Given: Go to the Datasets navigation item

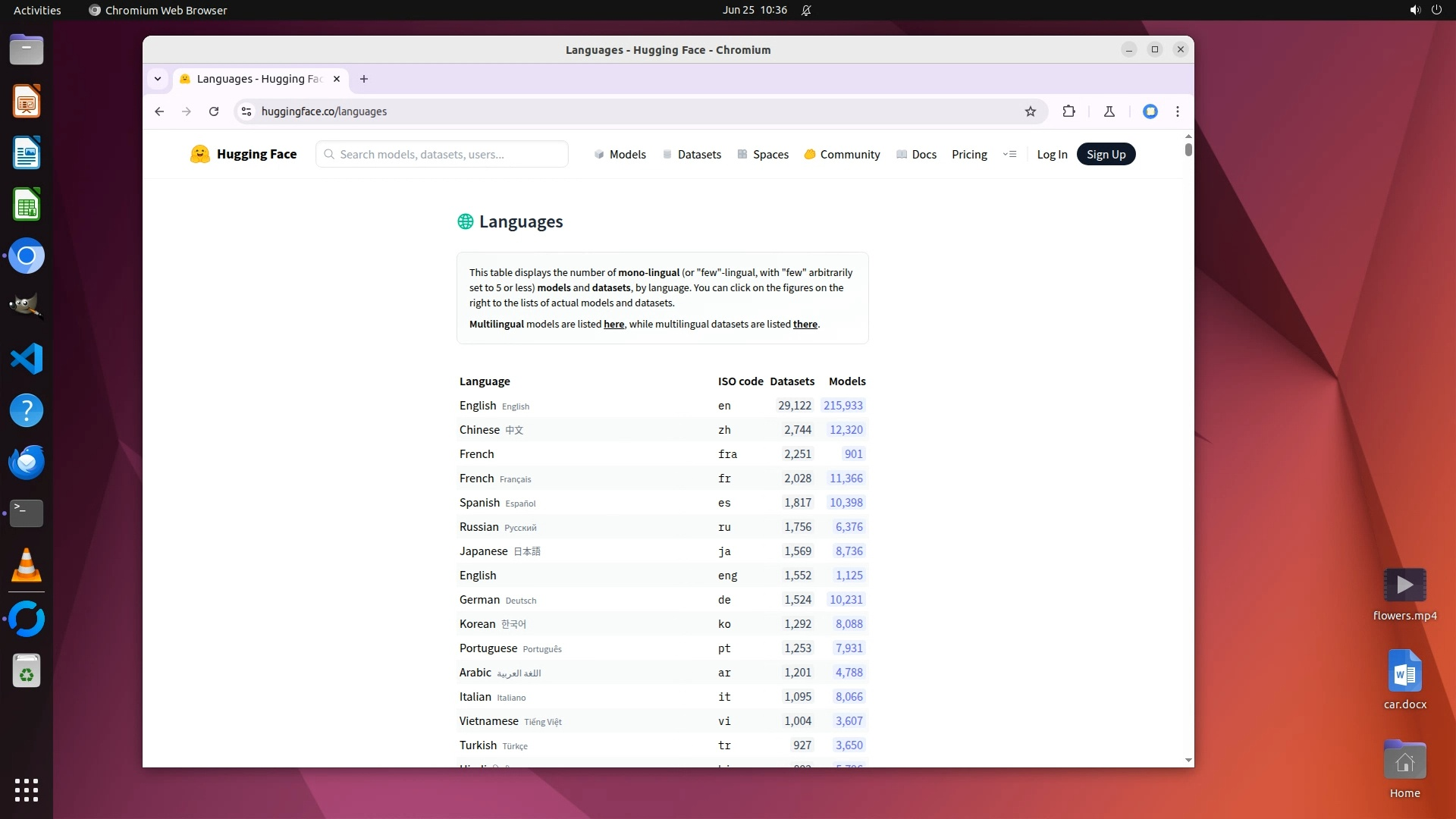Looking at the screenshot, I should click(x=692, y=154).
